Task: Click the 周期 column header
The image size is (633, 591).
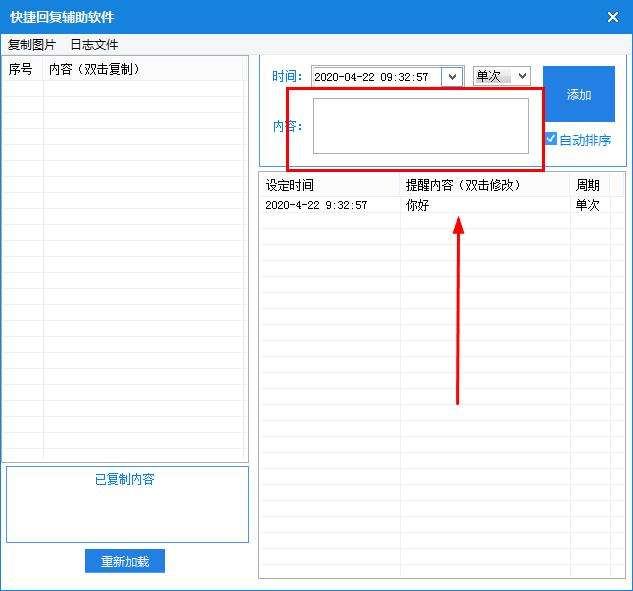Action: click(589, 185)
